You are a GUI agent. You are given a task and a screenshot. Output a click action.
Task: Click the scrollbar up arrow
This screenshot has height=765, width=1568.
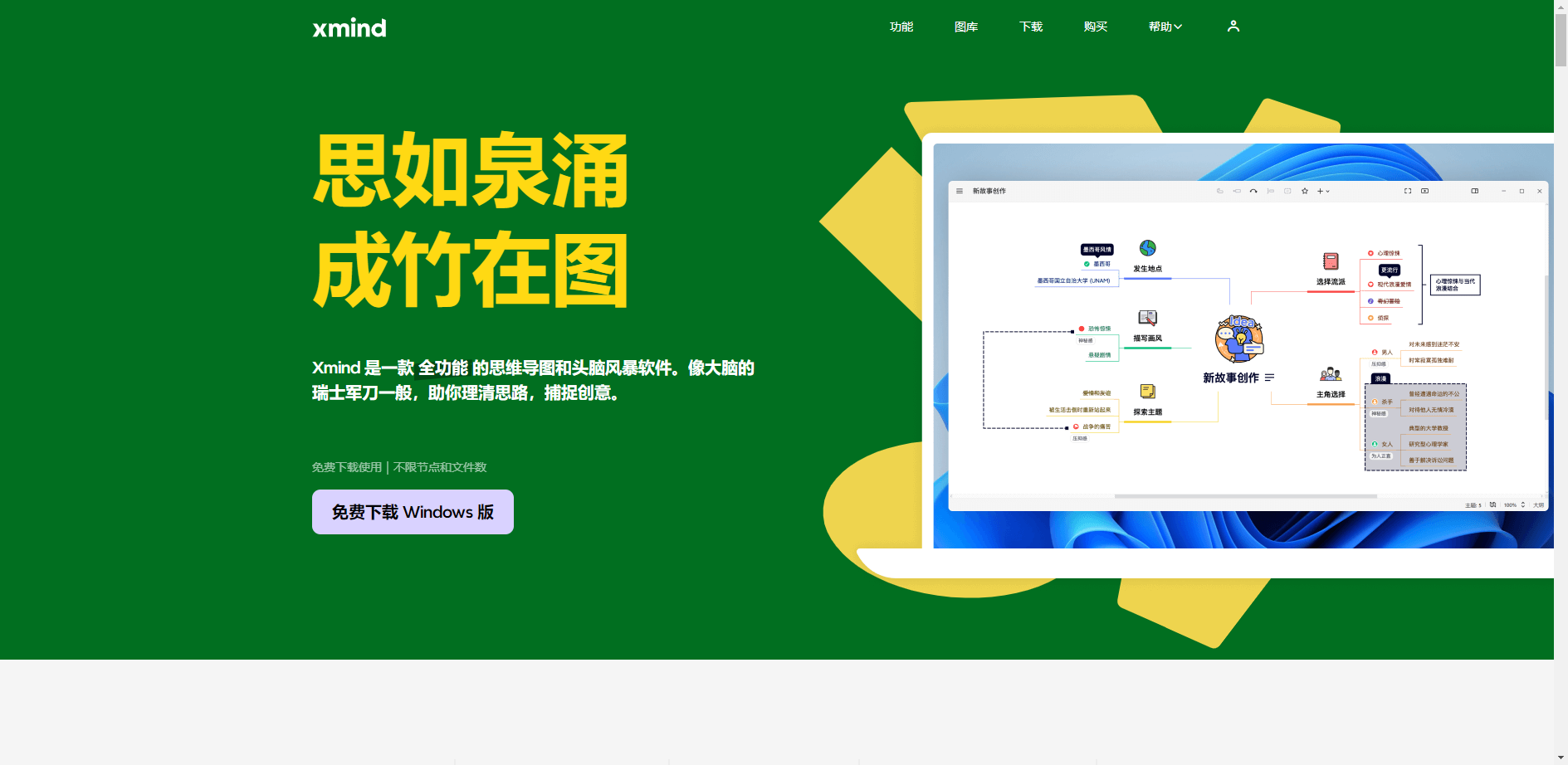coord(1561,6)
